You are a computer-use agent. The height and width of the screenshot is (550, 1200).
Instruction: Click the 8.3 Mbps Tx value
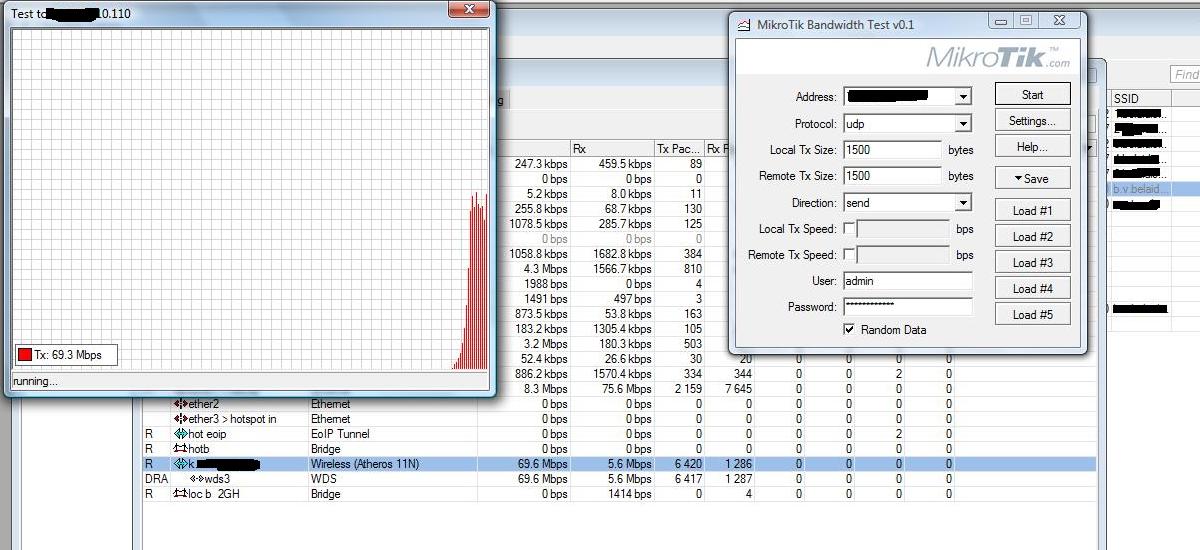pos(544,389)
